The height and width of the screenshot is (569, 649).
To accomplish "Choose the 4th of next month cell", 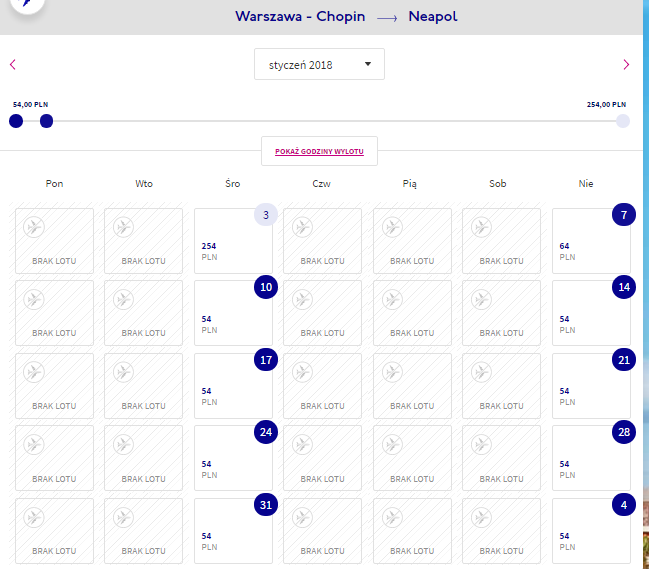I will point(591,531).
